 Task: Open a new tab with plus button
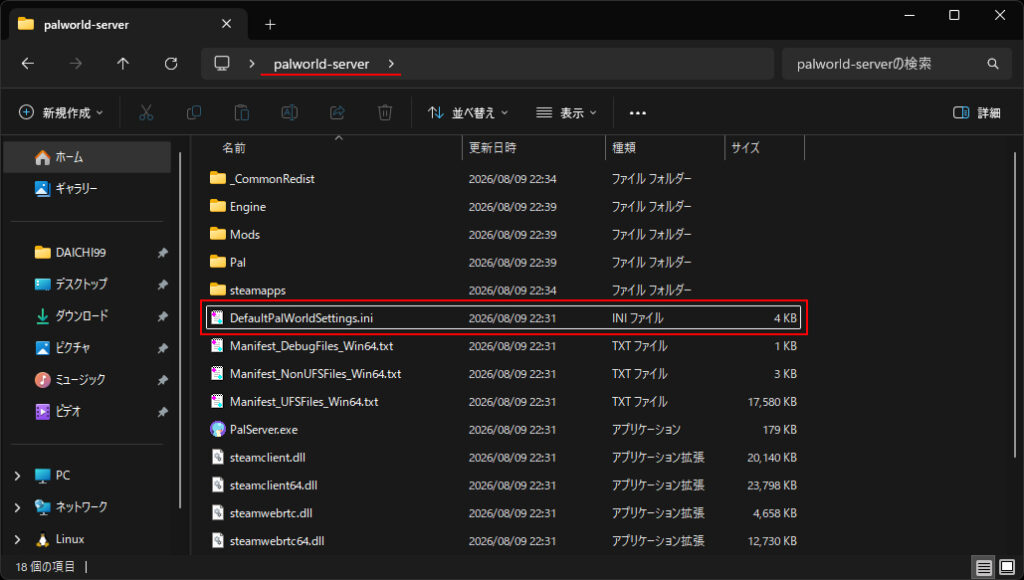click(270, 25)
